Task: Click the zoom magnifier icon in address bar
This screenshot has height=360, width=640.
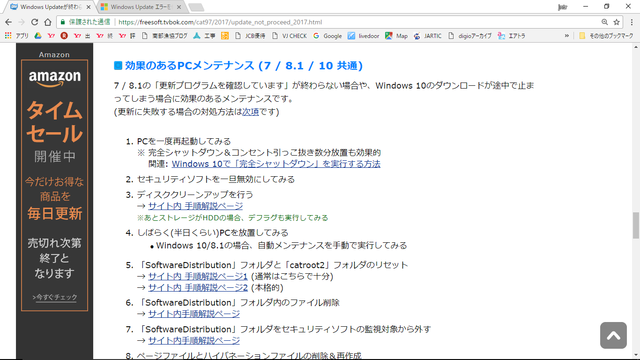Action: (x=604, y=22)
